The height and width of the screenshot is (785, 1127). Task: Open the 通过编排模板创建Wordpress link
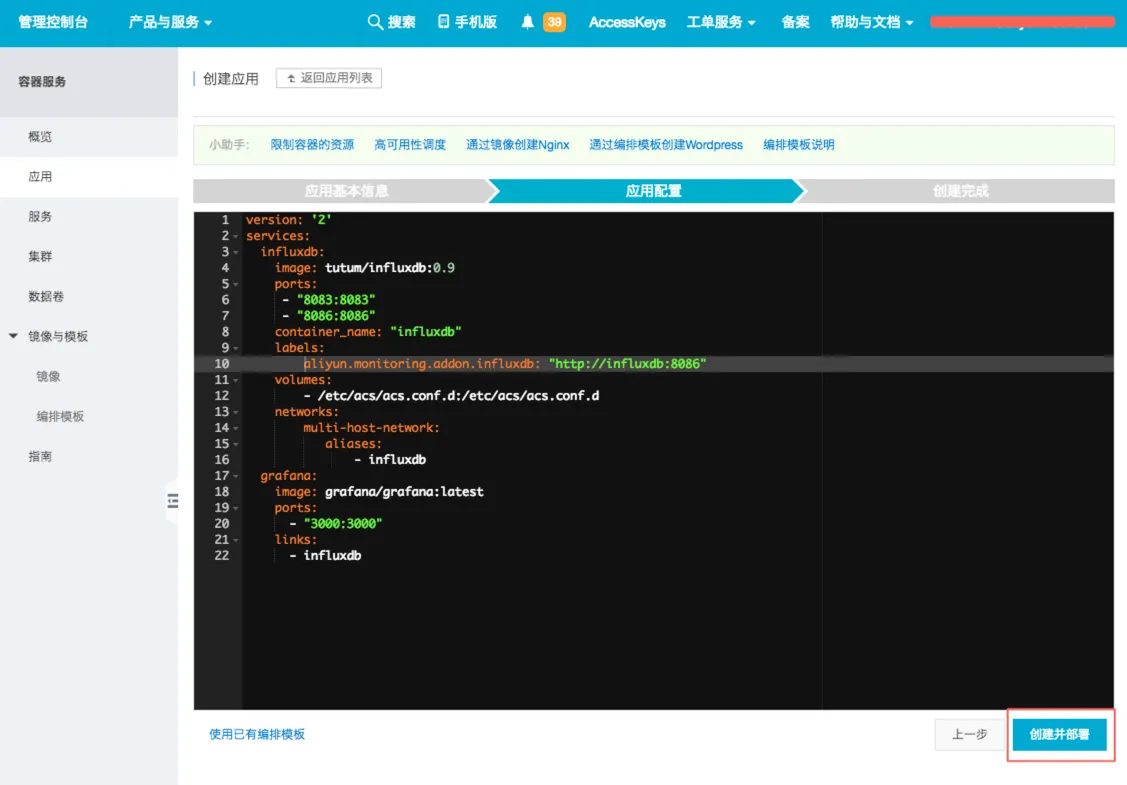point(666,144)
